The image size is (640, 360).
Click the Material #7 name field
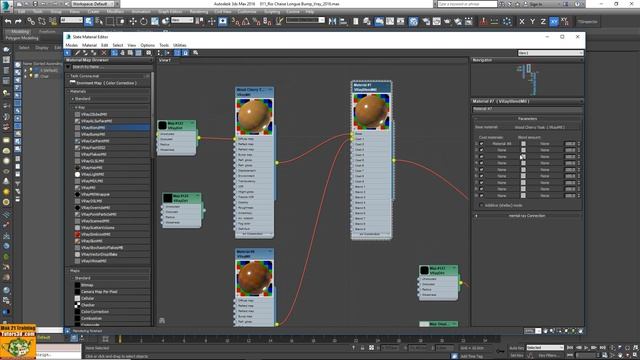pos(527,109)
